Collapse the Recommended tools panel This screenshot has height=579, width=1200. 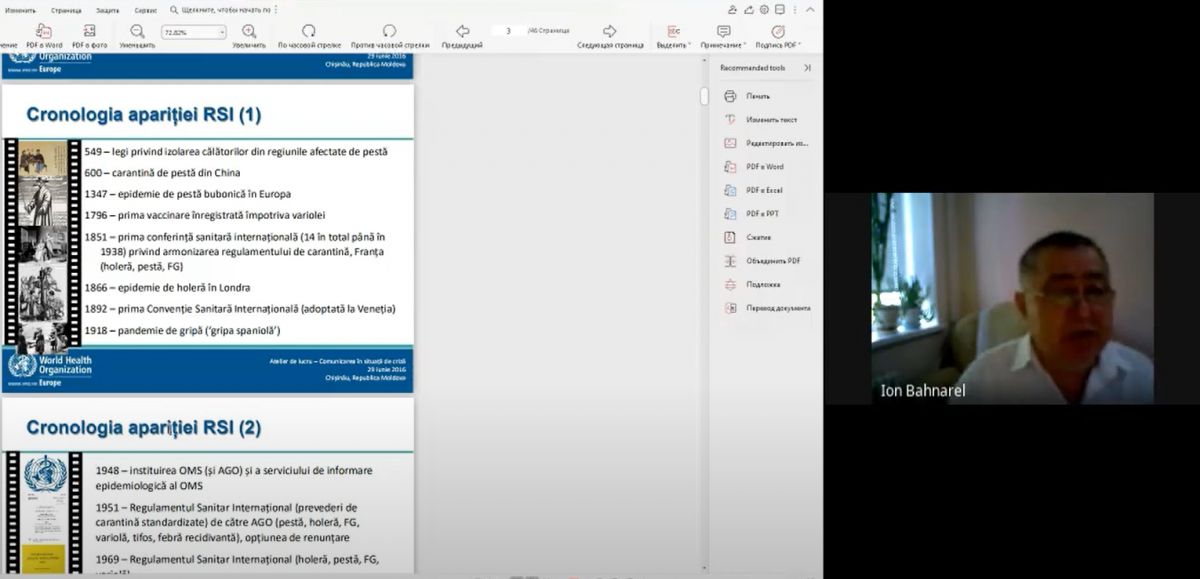click(x=807, y=68)
